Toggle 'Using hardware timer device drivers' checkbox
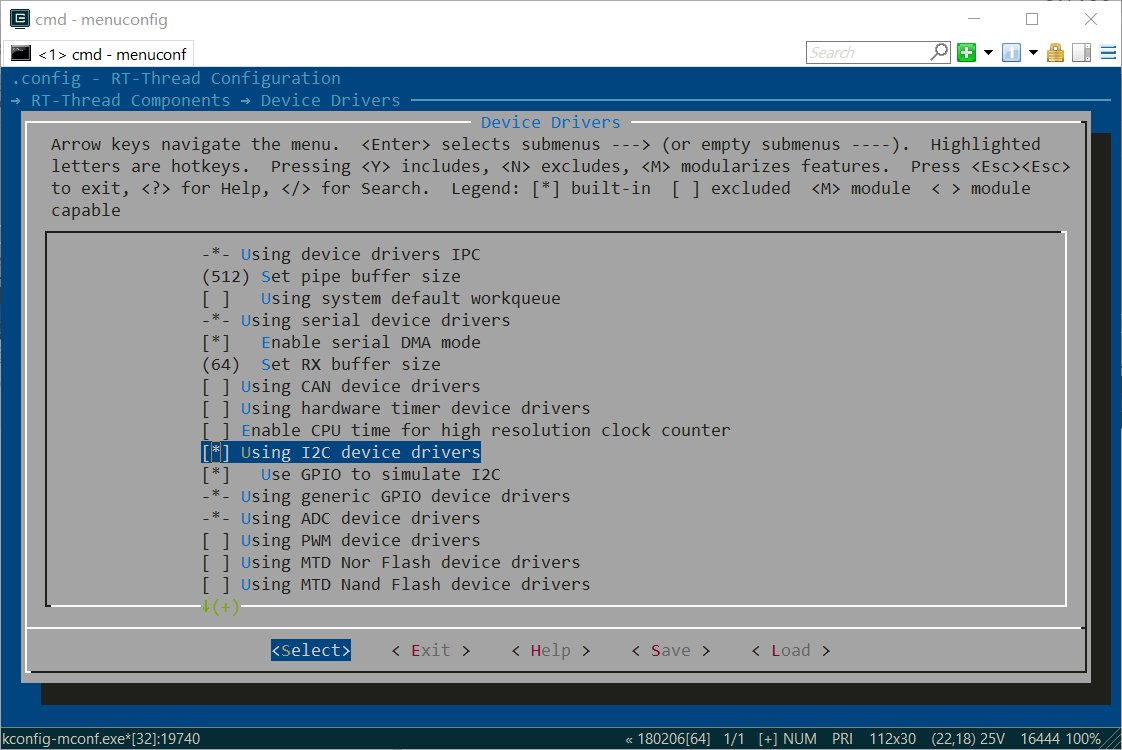 (x=216, y=409)
